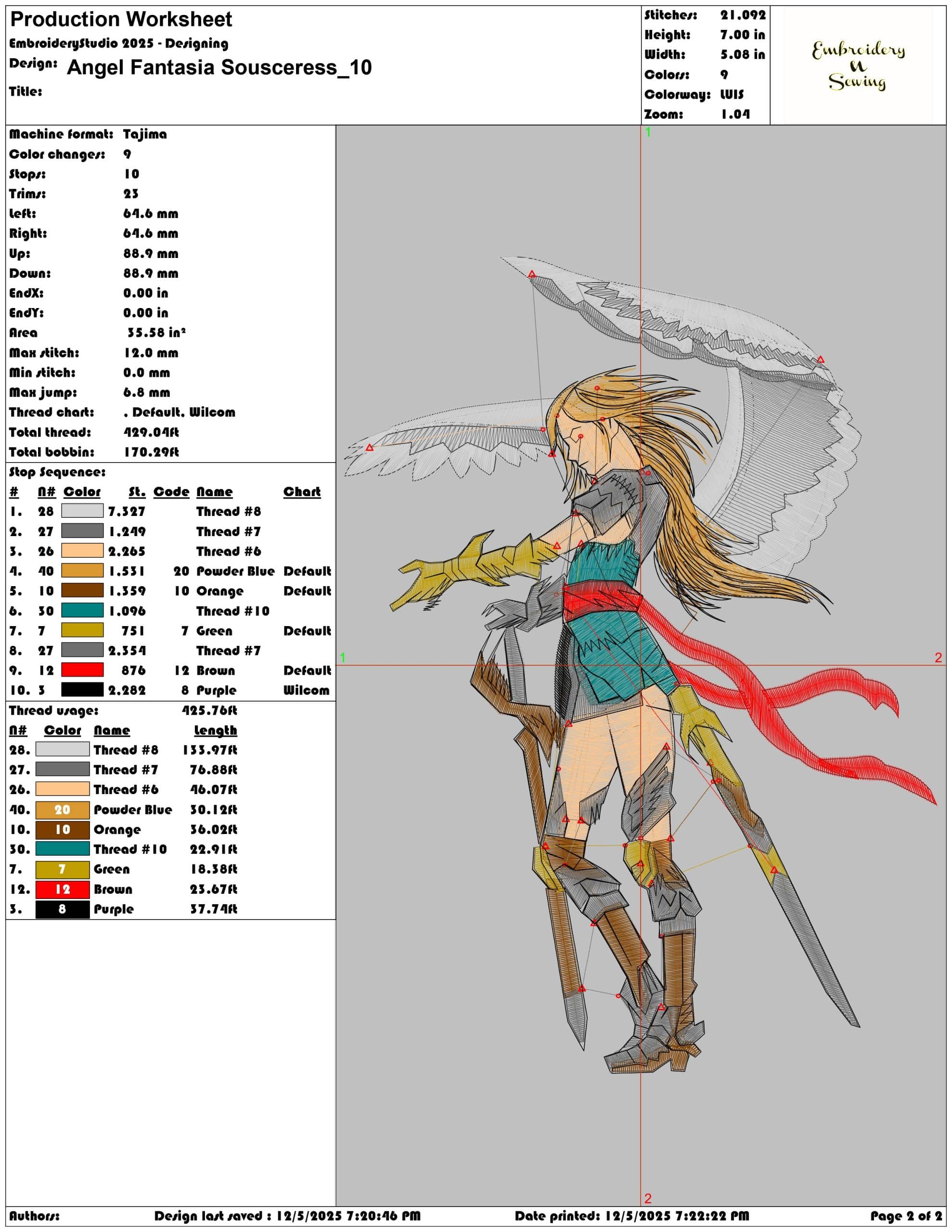This screenshot has width=952, height=1232.
Task: Select the Machine format value "Tajima"
Action: pyautogui.click(x=145, y=134)
